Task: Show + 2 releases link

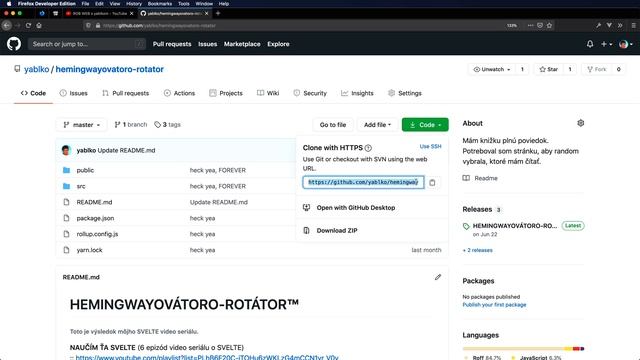Action: tap(478, 250)
